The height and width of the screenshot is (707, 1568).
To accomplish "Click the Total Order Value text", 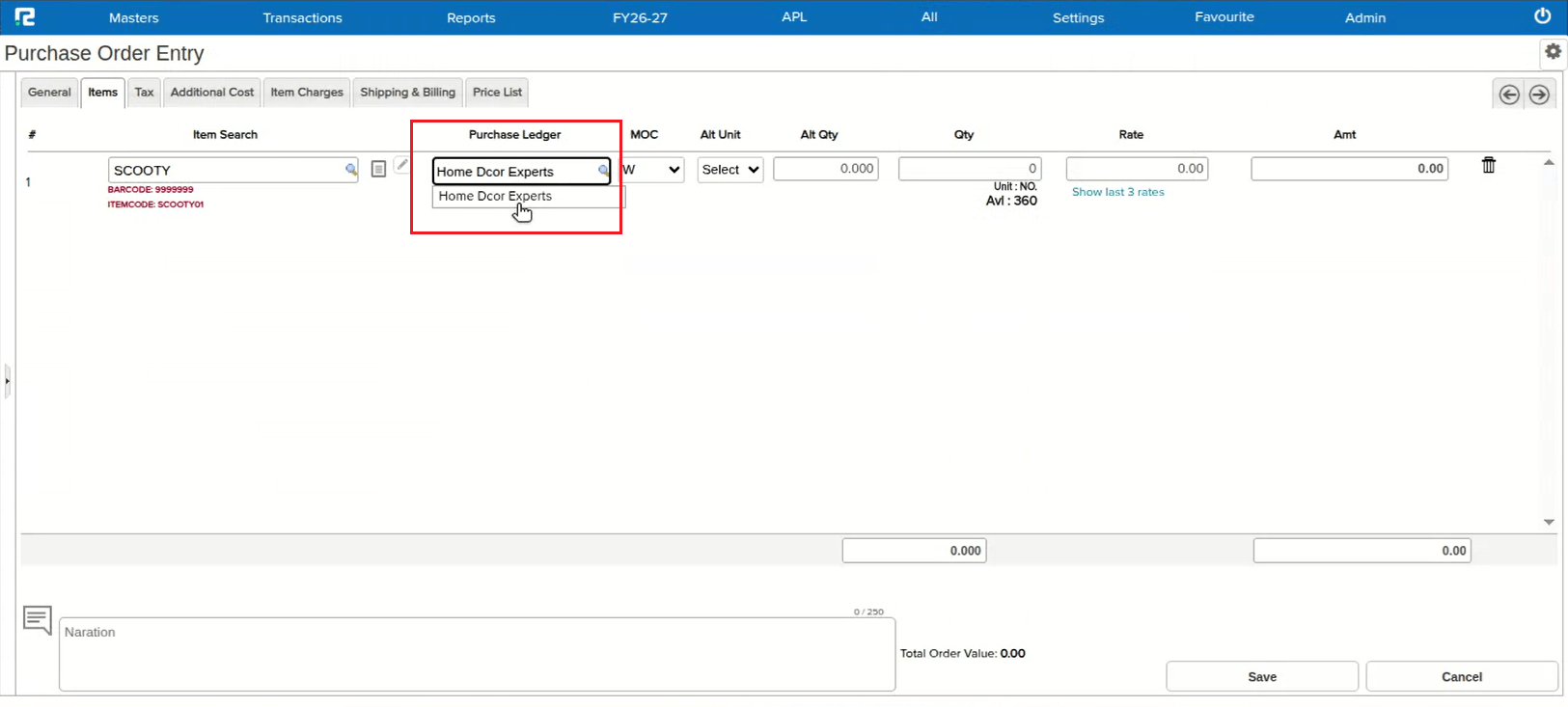I will (963, 653).
